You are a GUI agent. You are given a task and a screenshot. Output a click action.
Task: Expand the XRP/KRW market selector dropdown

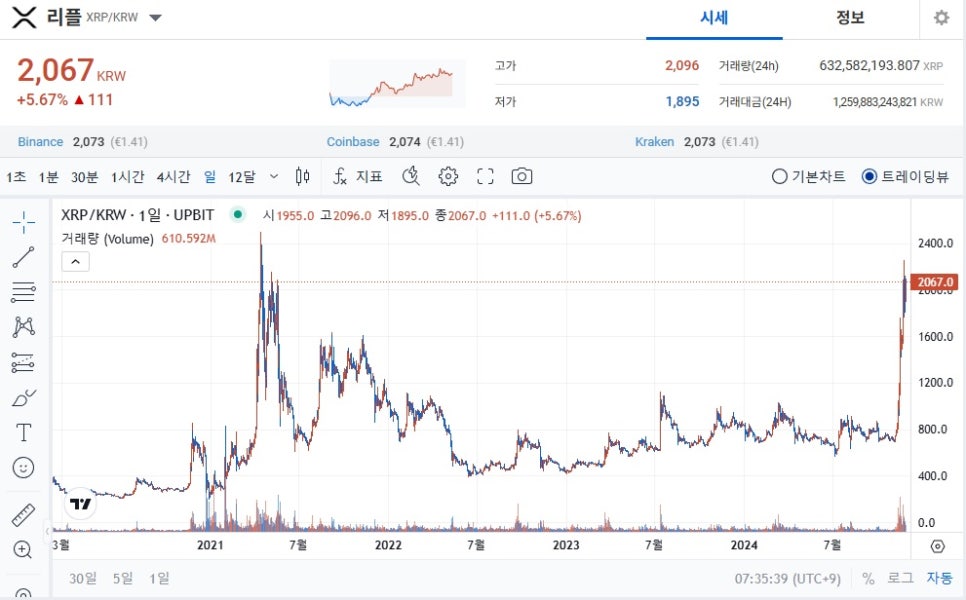155,18
